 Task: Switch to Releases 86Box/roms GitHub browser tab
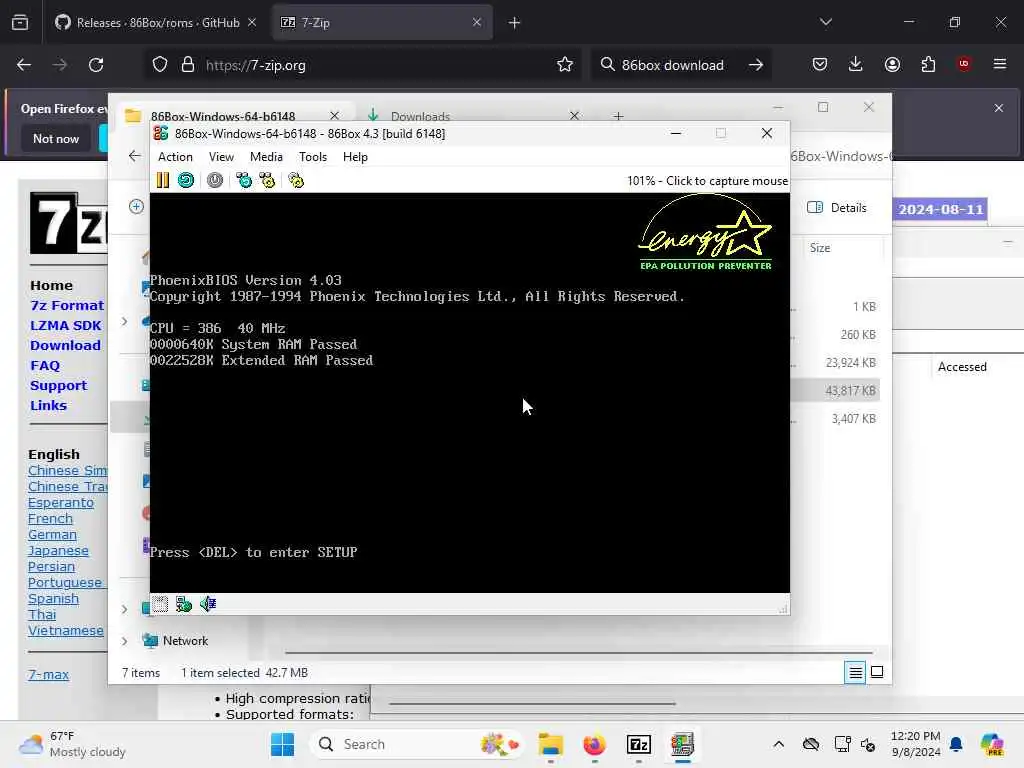157,23
